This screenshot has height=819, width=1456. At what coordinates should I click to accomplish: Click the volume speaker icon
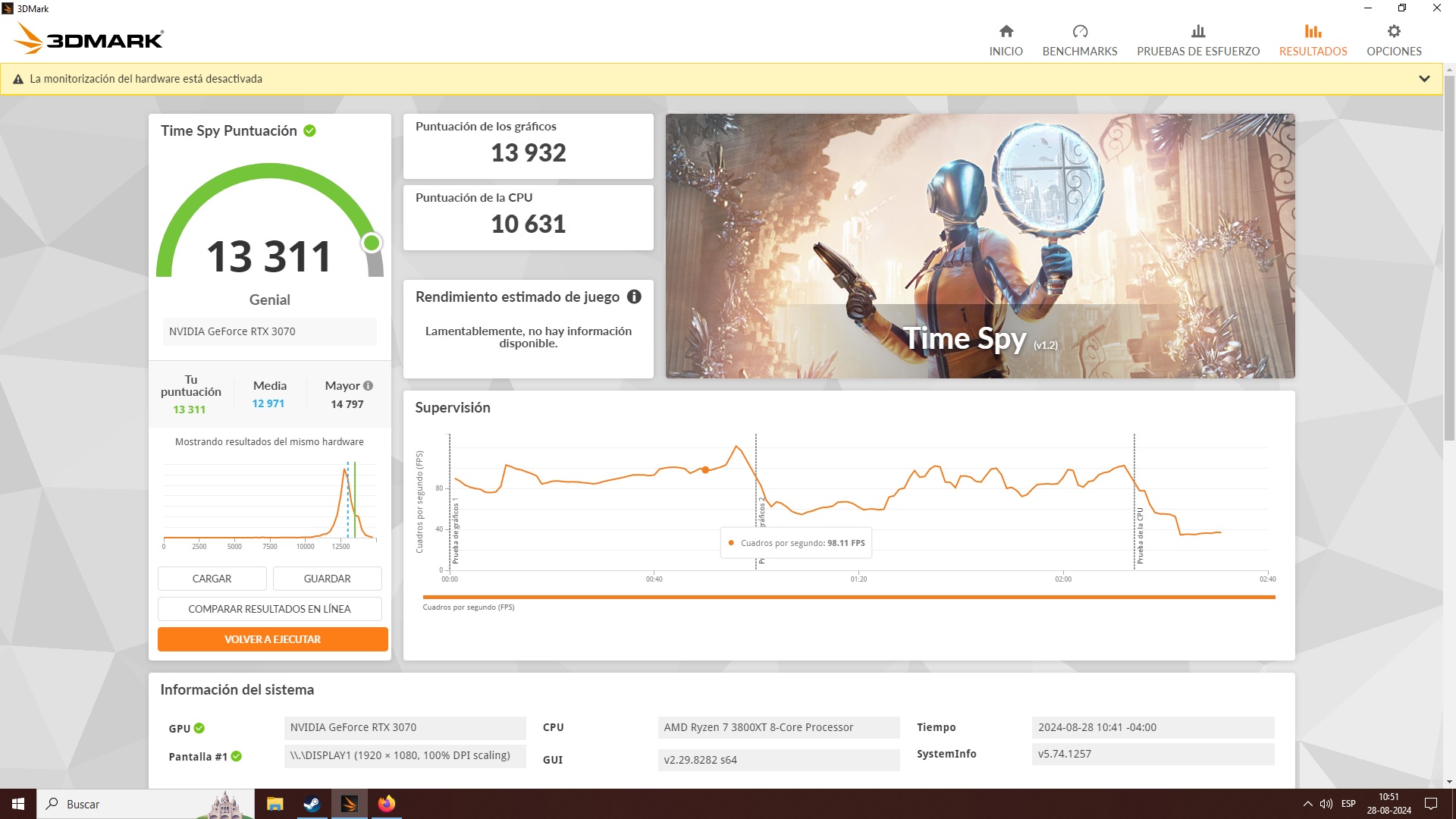tap(1326, 804)
